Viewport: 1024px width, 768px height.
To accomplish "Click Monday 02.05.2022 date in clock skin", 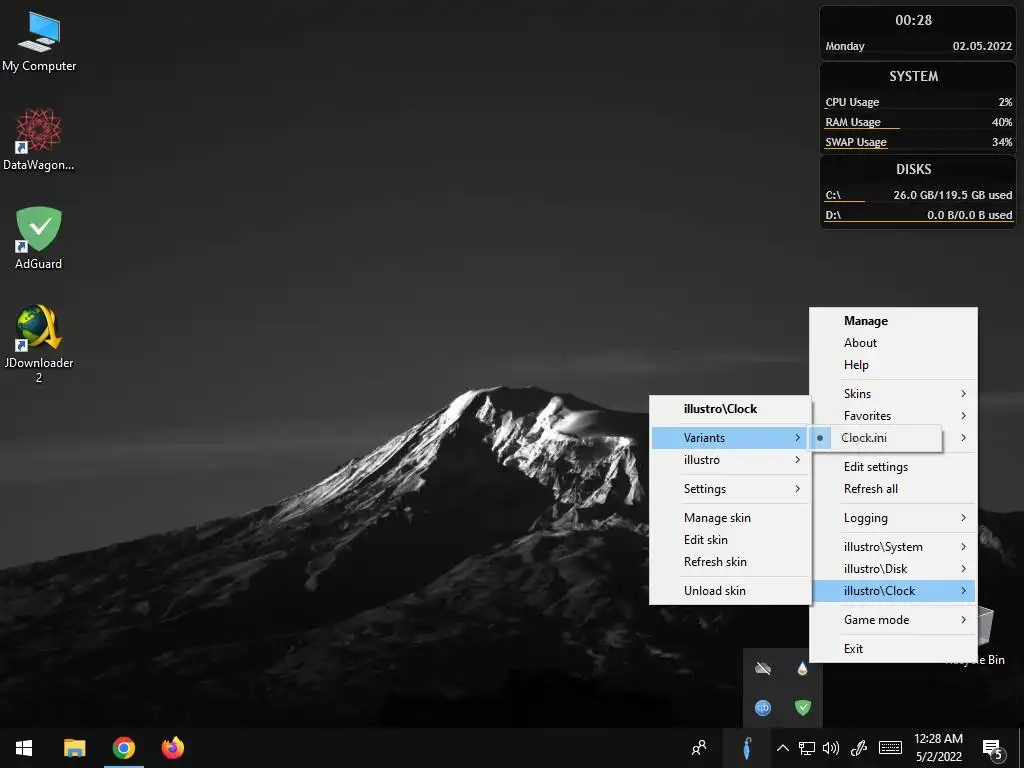I will pyautogui.click(x=918, y=46).
